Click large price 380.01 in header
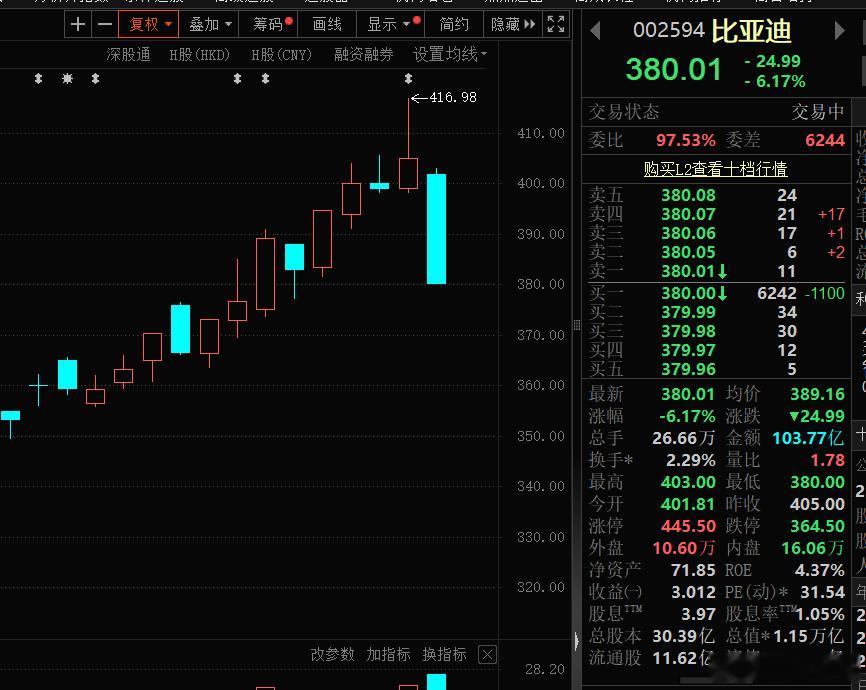This screenshot has height=690, width=866. point(673,70)
